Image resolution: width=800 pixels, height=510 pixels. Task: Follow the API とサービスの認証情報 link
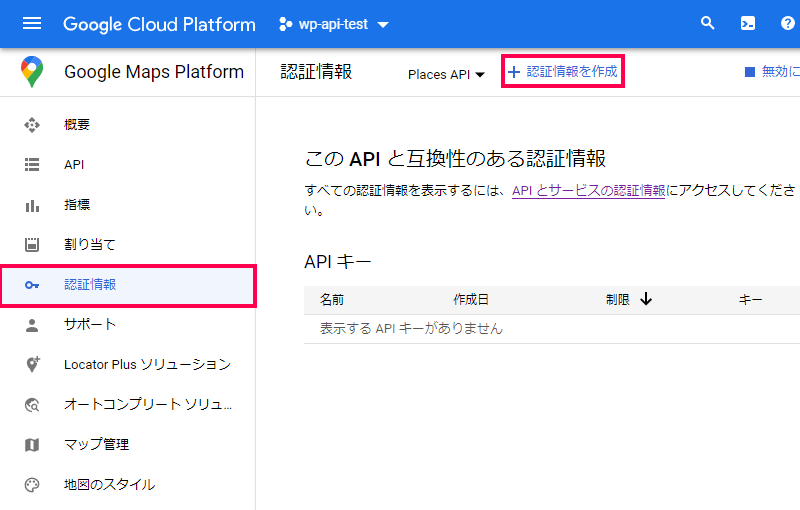click(x=588, y=190)
